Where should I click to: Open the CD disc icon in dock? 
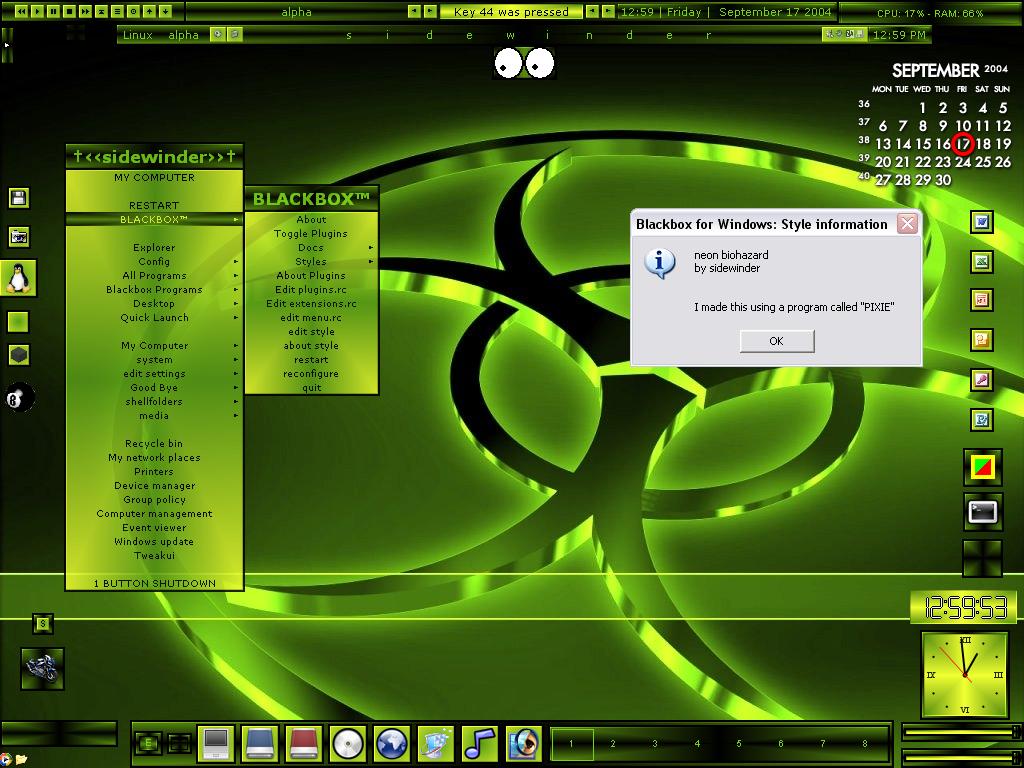(x=348, y=743)
